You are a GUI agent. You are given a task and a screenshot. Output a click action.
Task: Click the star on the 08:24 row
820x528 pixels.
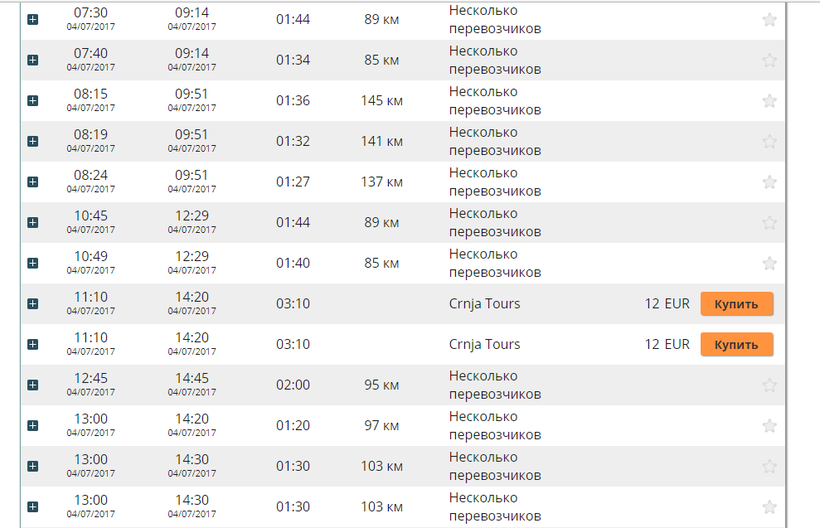pyautogui.click(x=769, y=182)
